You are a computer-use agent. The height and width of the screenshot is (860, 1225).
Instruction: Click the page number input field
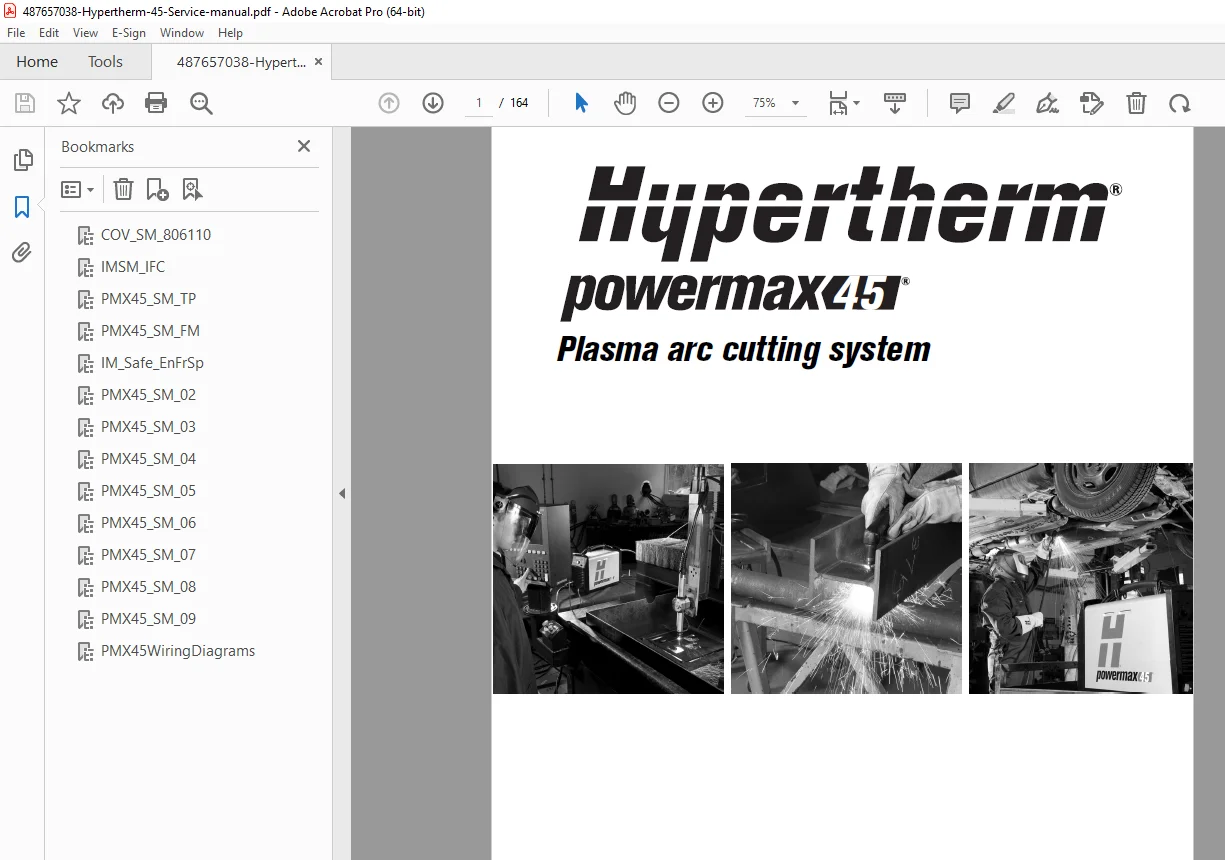click(x=478, y=103)
